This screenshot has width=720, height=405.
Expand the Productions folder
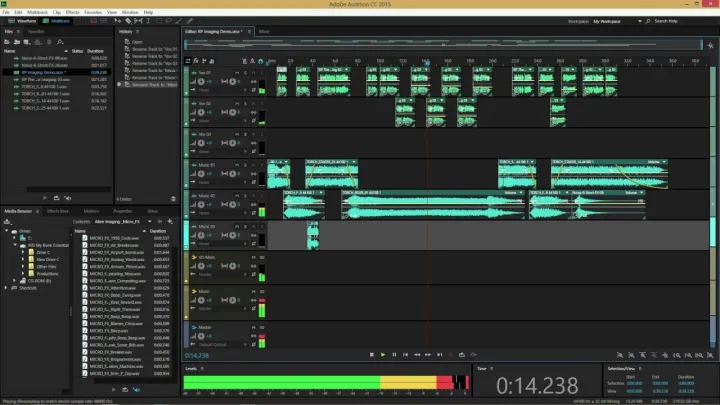(x=22, y=273)
